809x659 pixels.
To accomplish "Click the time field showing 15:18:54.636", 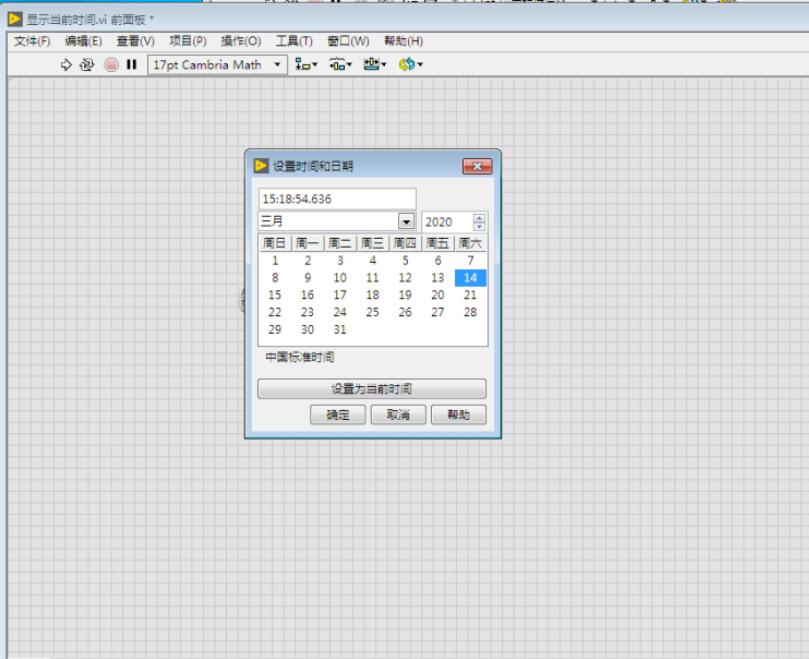I will click(337, 199).
